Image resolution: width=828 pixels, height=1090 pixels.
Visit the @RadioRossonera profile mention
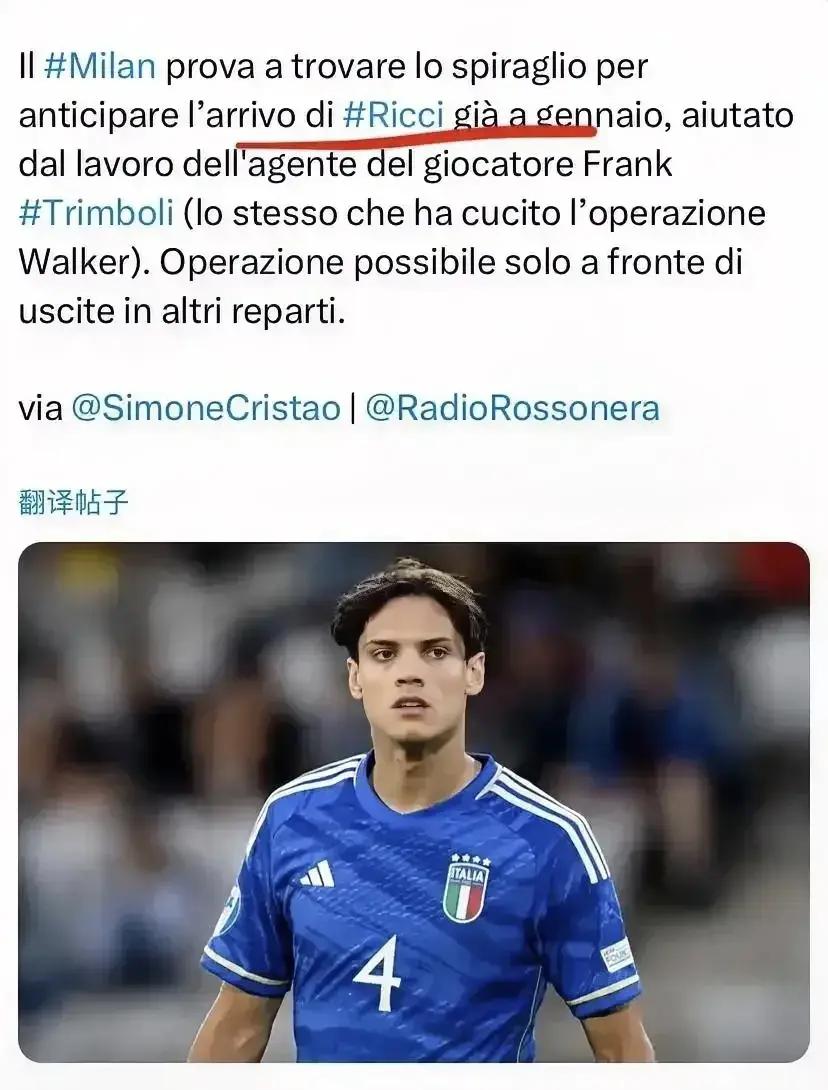(512, 408)
